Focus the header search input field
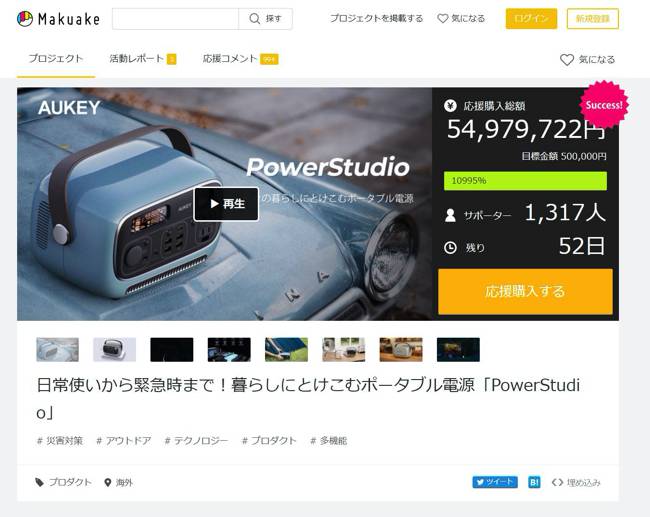This screenshot has width=650, height=517. tap(175, 19)
